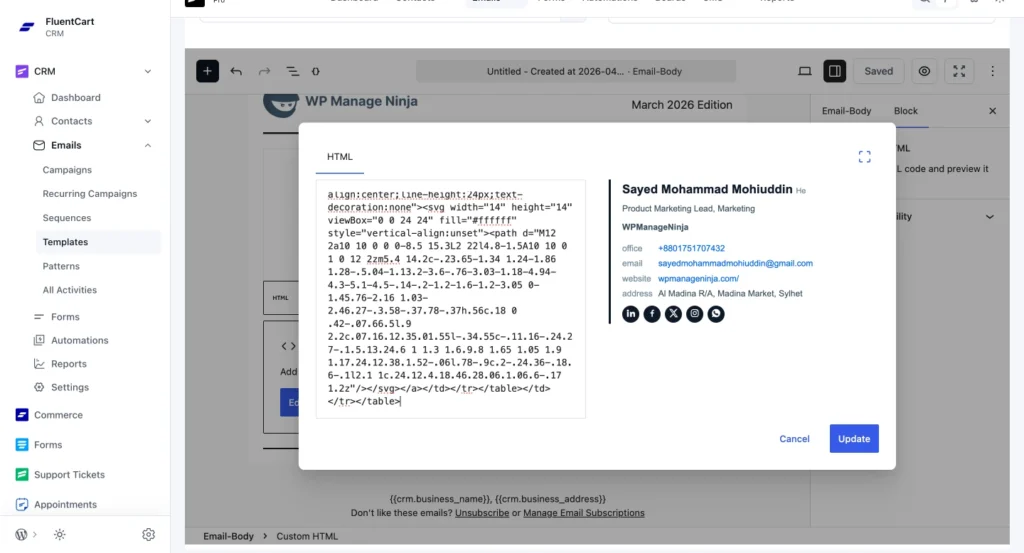
Task: Expand the HTML modal to fullscreen
Action: [x=865, y=157]
